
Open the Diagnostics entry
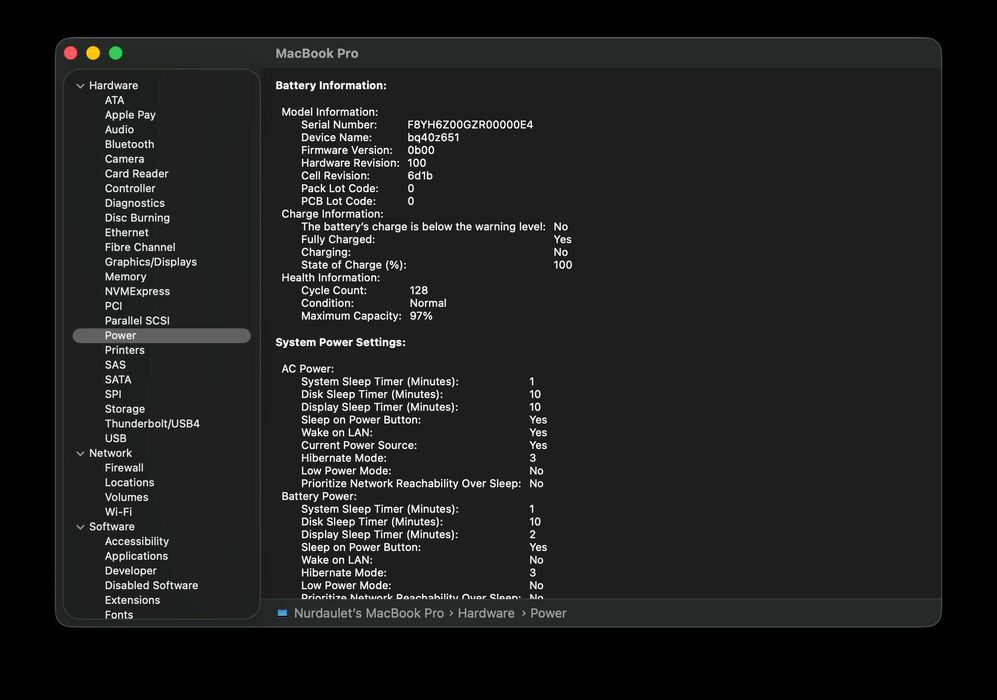pos(134,203)
